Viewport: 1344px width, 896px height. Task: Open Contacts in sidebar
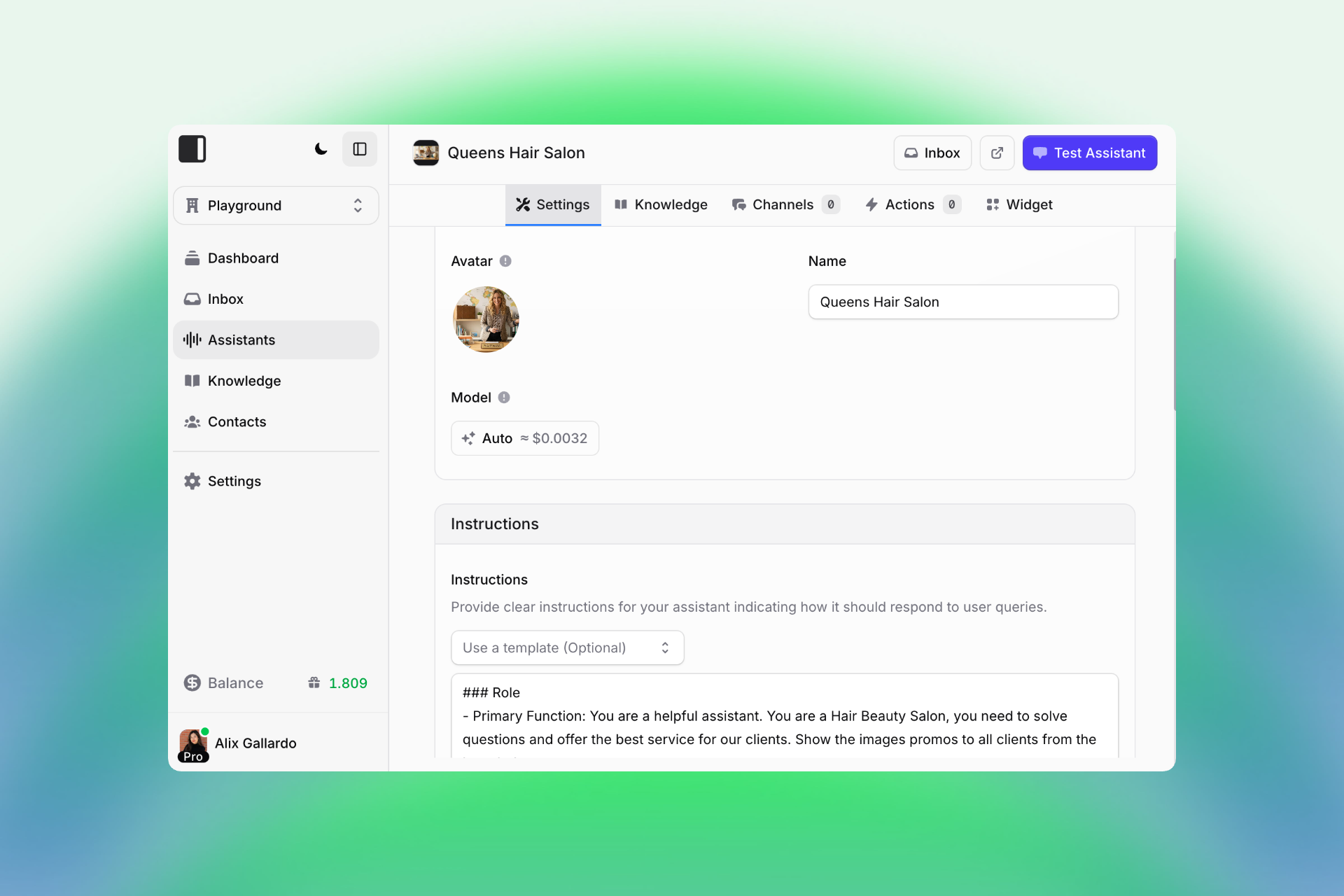pos(276,422)
